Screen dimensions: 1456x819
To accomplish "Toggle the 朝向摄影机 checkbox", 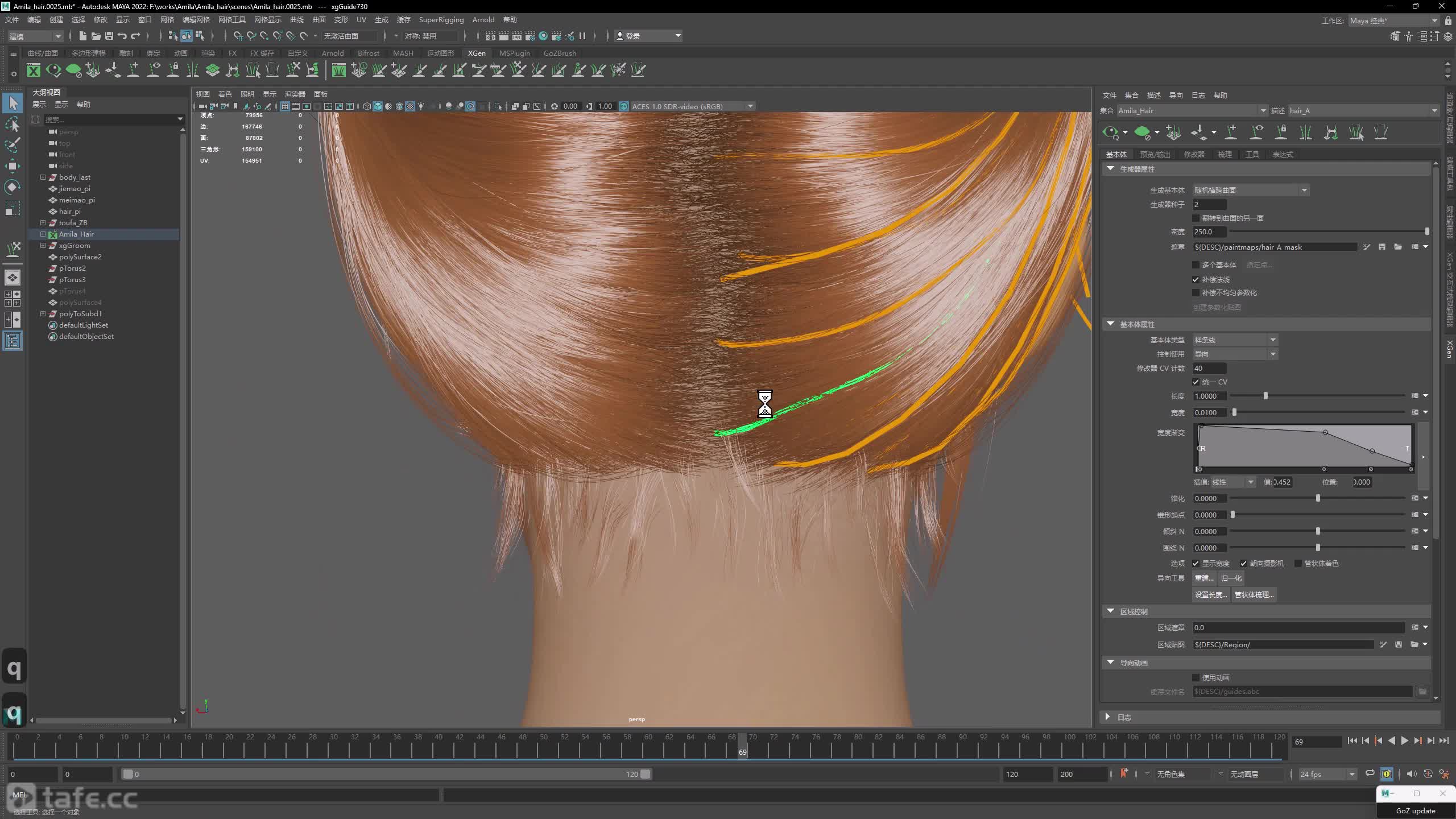I will (1243, 564).
